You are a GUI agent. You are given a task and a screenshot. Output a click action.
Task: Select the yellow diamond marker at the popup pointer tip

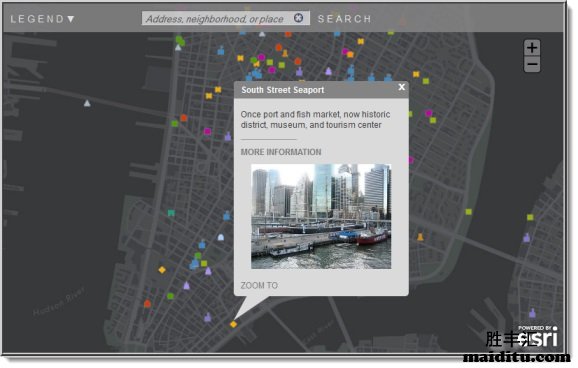(x=233, y=324)
